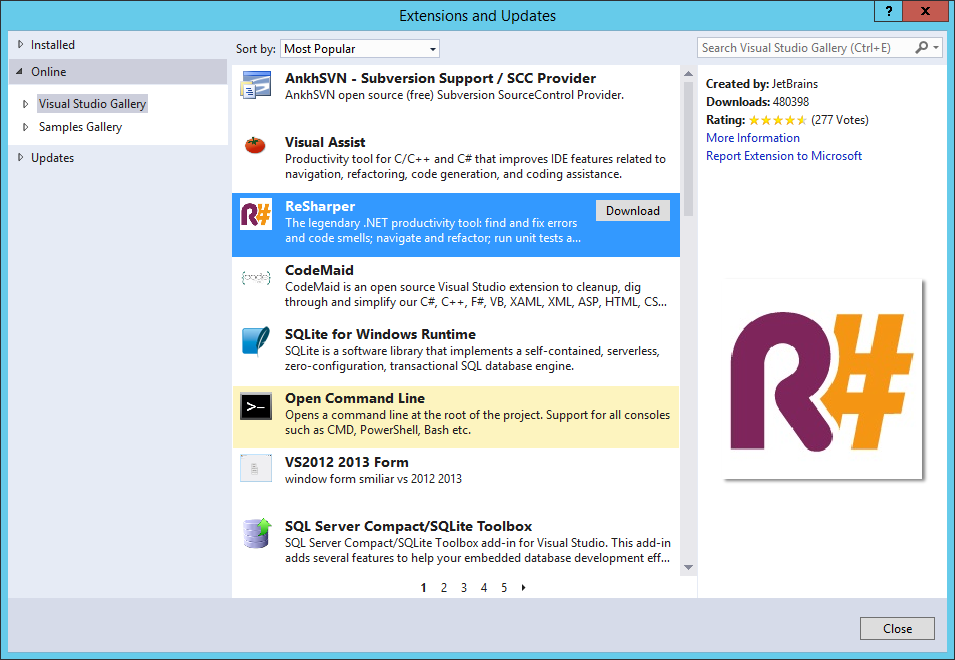
Task: Click inside the Visual Studio Gallery search box
Action: point(800,46)
